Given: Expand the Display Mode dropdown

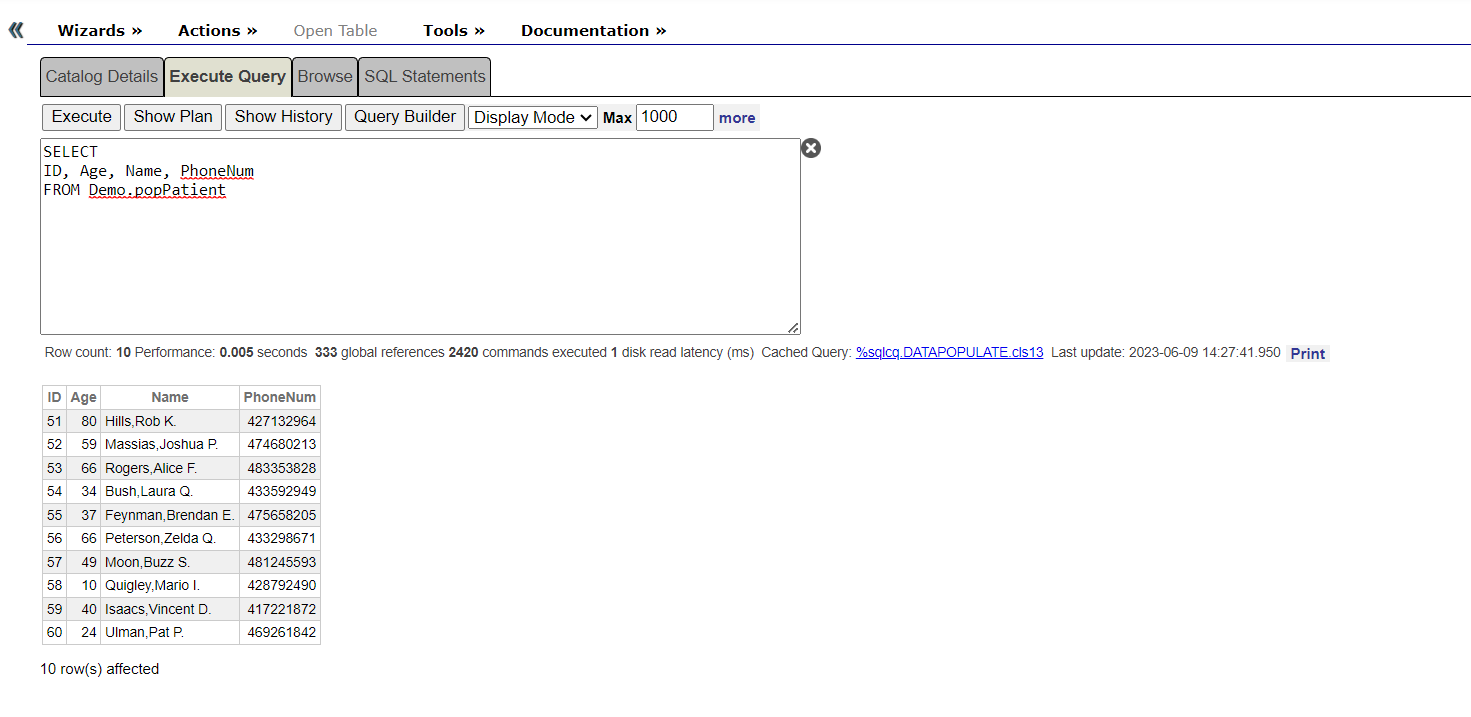Looking at the screenshot, I should coord(532,117).
